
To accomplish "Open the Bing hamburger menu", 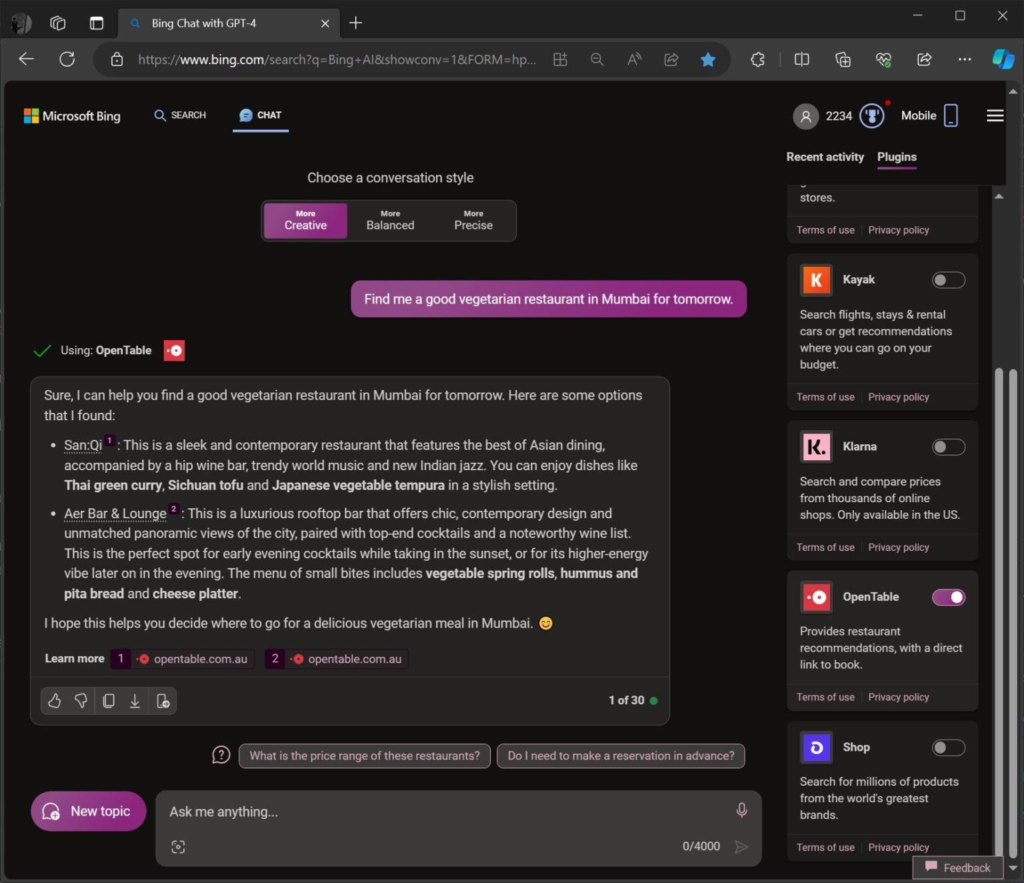I will (995, 116).
